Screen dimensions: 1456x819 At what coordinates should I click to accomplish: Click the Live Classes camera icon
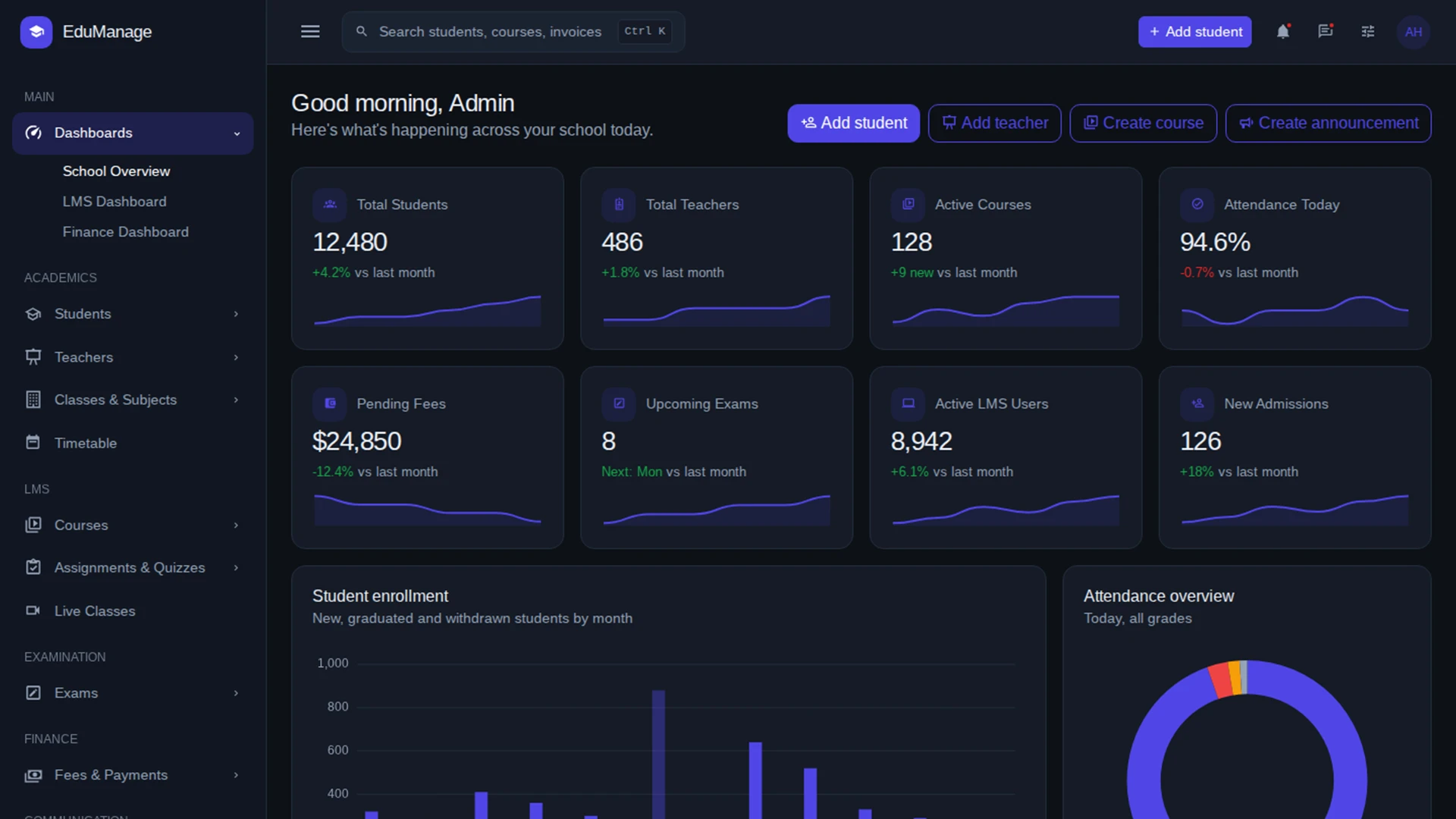(33, 610)
